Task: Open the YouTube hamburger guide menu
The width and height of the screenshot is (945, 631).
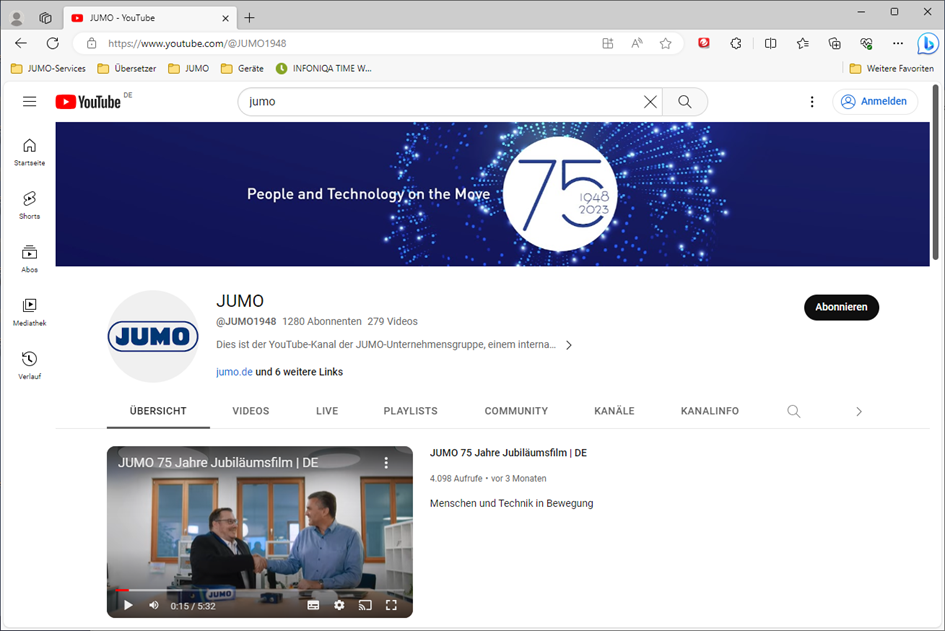Action: pyautogui.click(x=29, y=101)
